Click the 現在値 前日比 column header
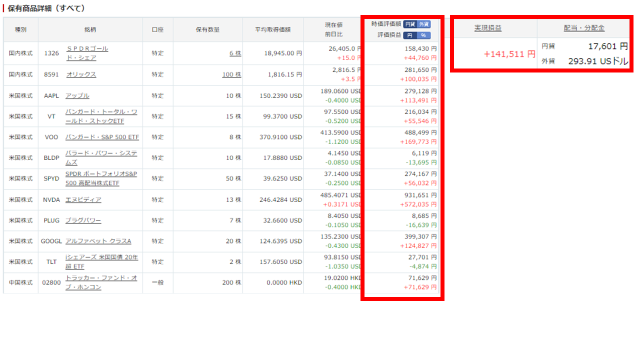Screen dimensions: 640x360 333,29
